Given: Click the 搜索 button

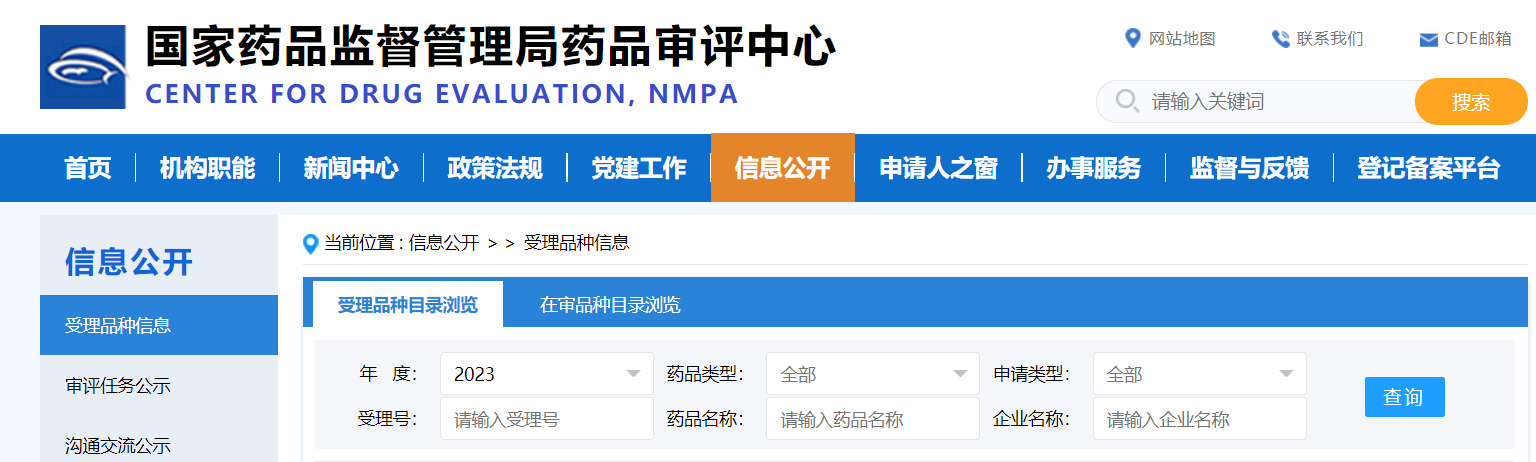Looking at the screenshot, I should click(1471, 101).
